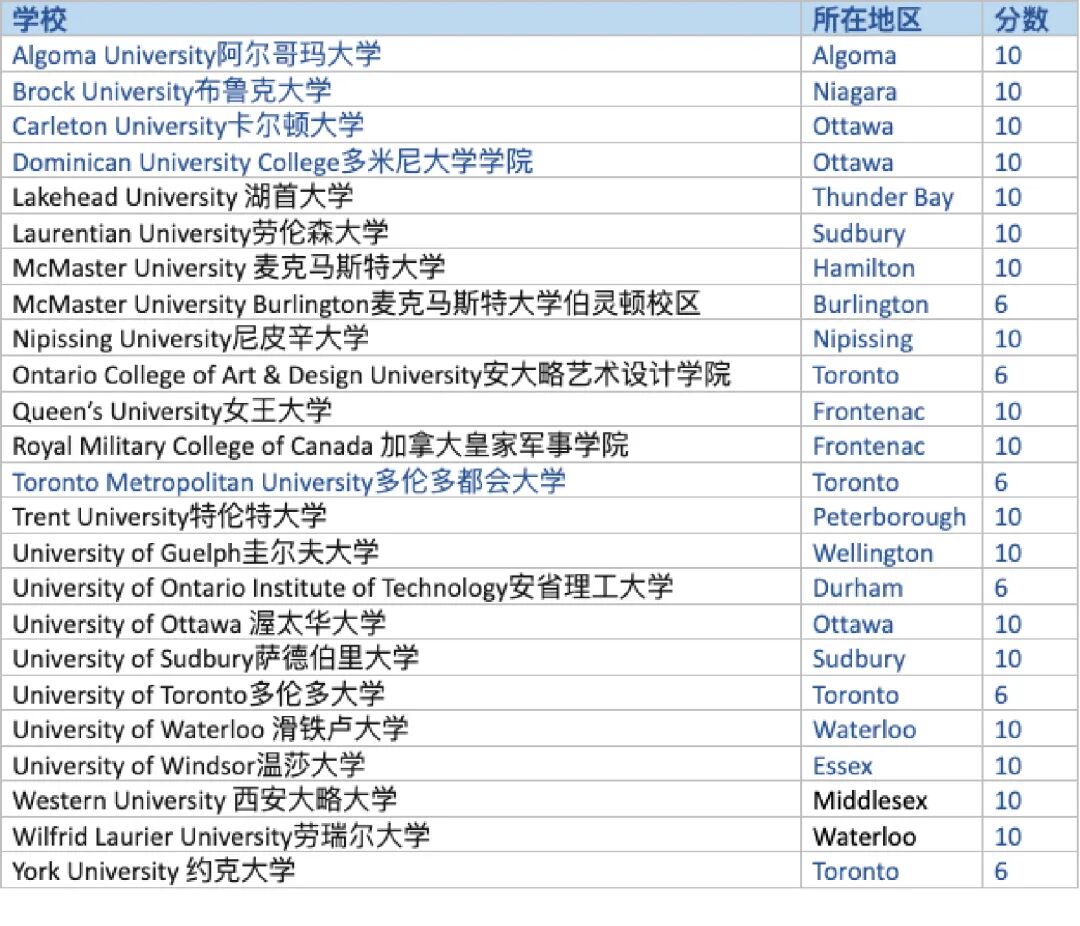The image size is (1080, 926).
Task: Click Toronto in the University of Toronto row
Action: [855, 694]
